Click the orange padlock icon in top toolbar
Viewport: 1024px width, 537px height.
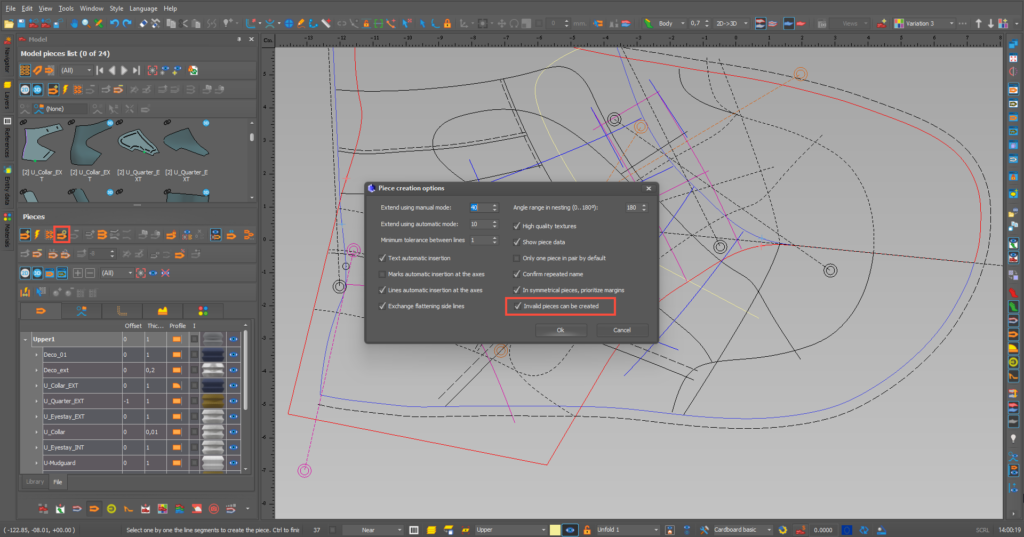click(x=447, y=24)
